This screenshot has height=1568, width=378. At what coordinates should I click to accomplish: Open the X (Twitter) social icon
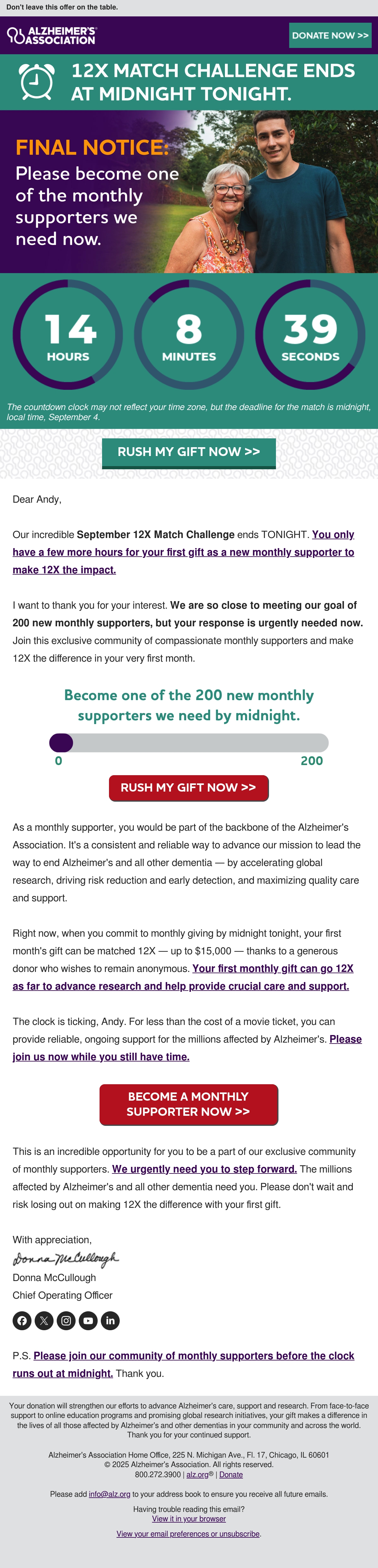coord(44,1320)
